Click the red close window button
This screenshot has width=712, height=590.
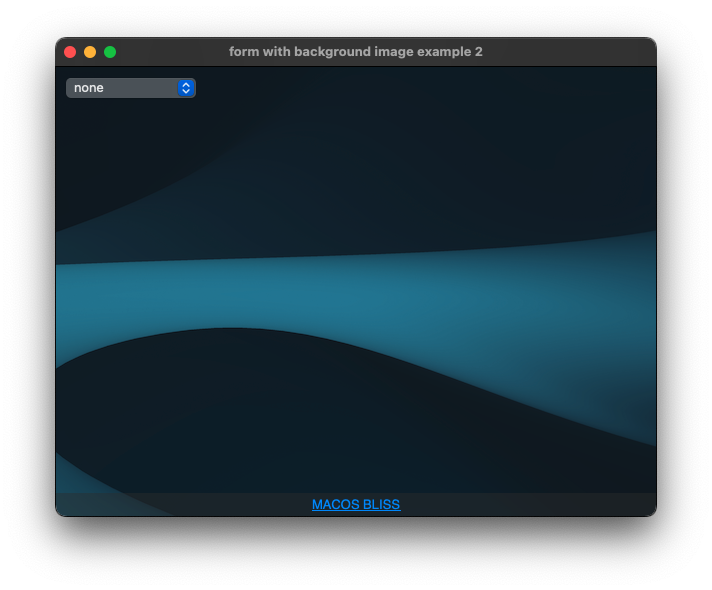tap(70, 52)
